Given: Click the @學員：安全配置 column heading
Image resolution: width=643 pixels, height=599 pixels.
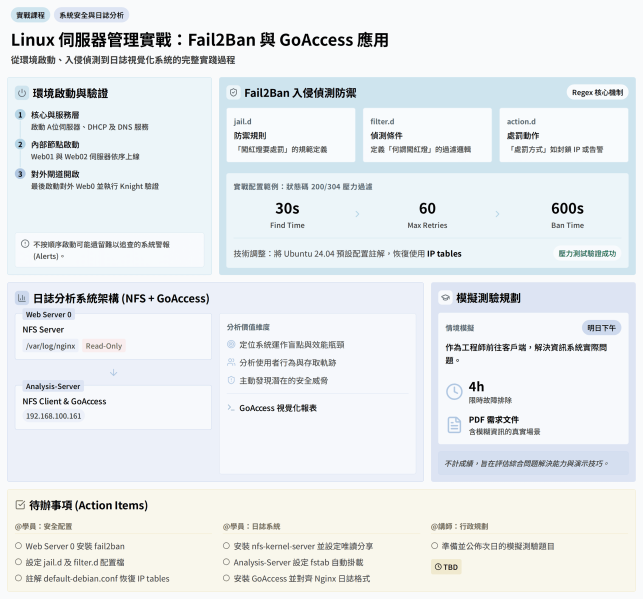Looking at the screenshot, I should 43,526.
